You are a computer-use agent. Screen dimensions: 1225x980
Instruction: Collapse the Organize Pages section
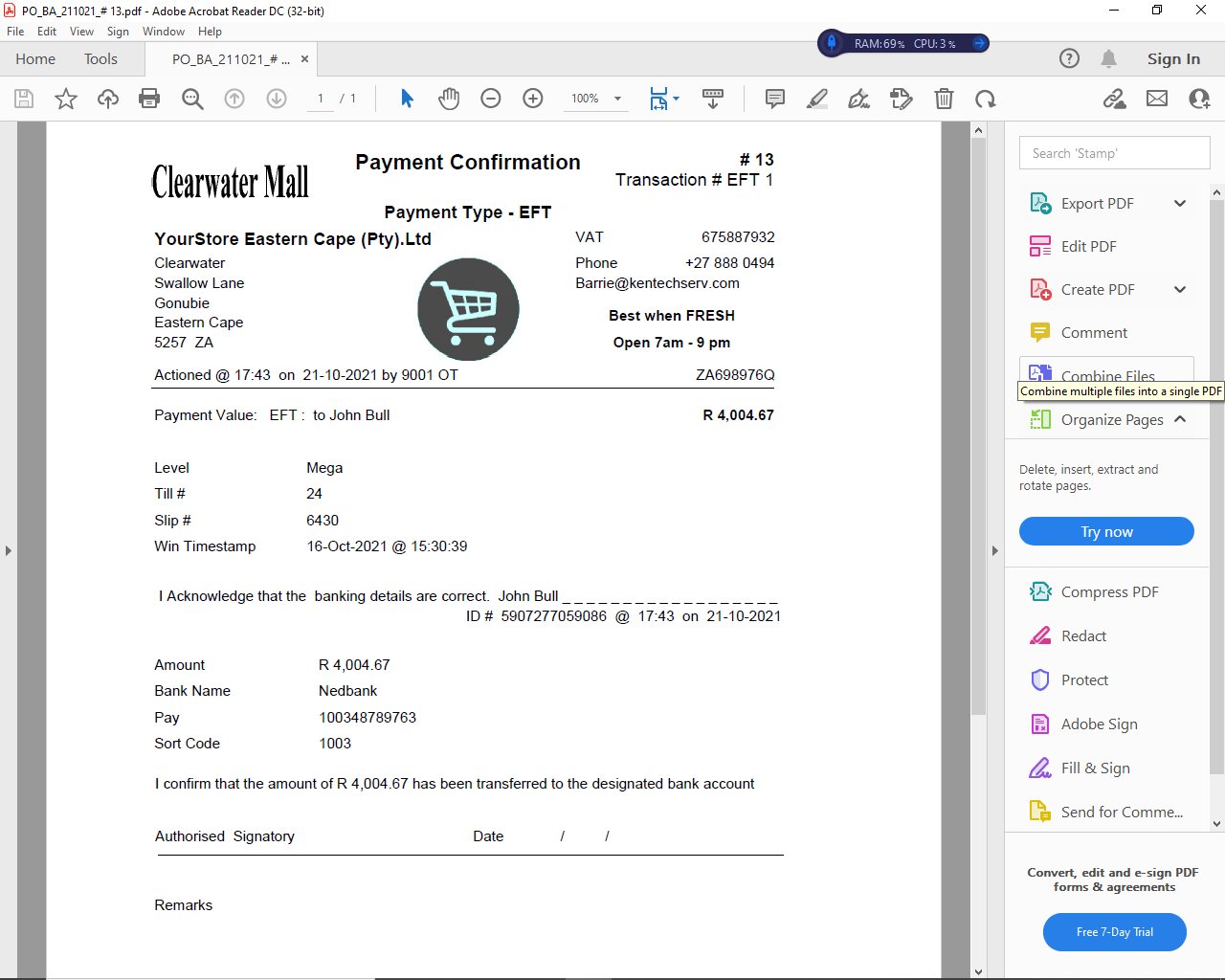[1180, 419]
